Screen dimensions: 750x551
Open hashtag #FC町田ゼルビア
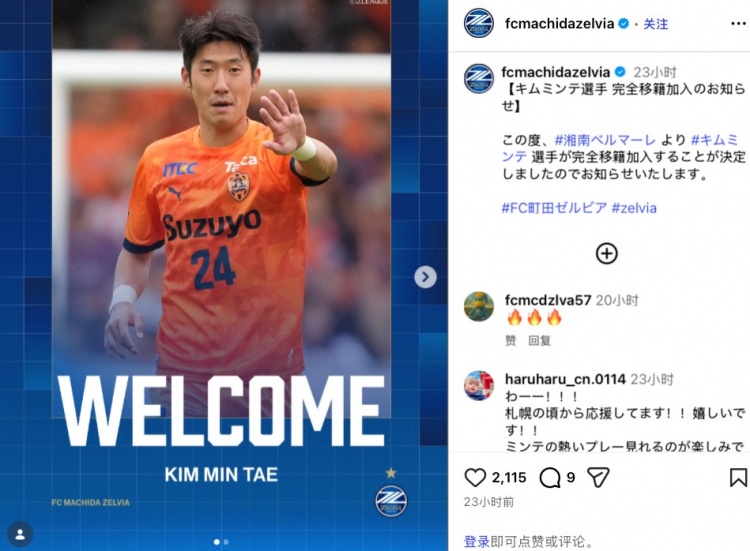554,208
